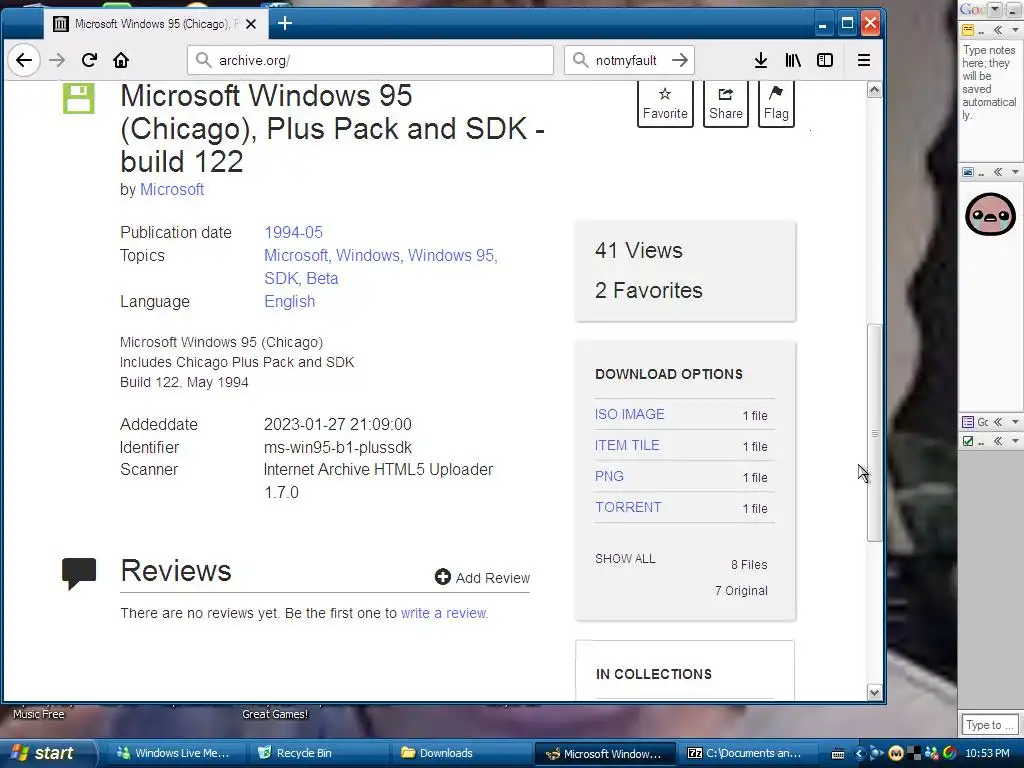Click the crying face thumbnail in sidebar
This screenshot has width=1024, height=768.
click(990, 214)
